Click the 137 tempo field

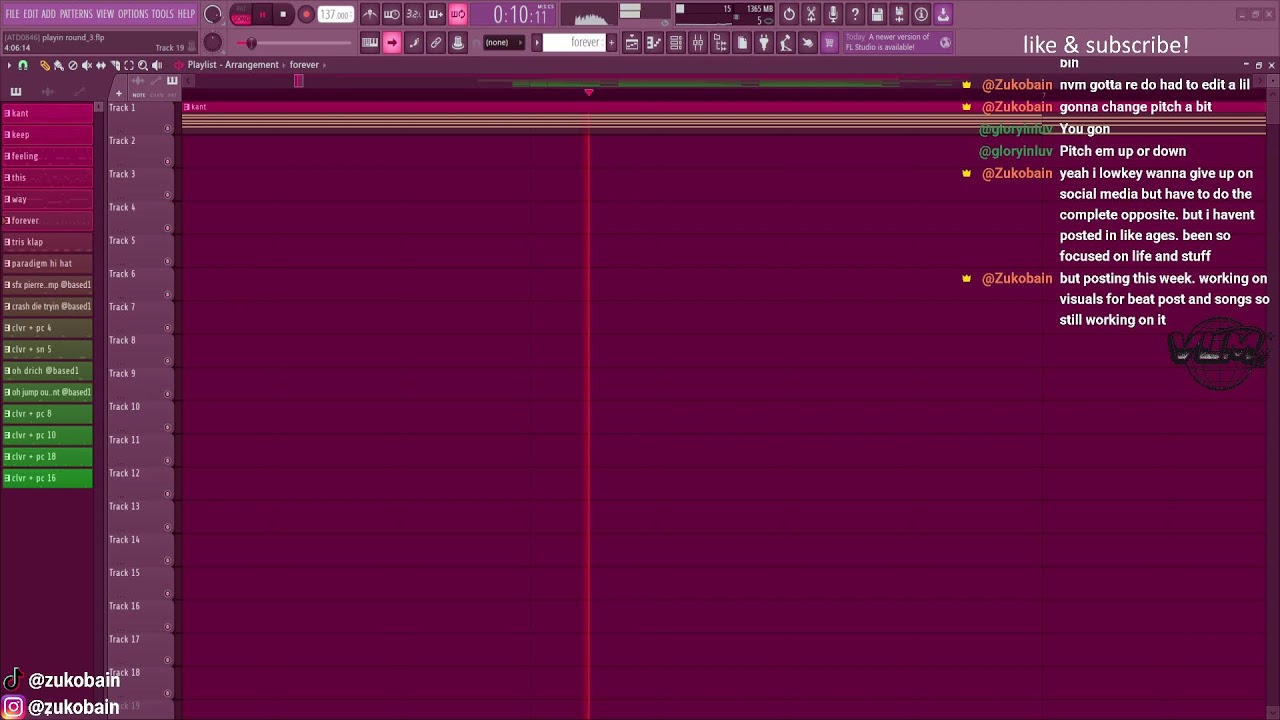click(x=335, y=15)
